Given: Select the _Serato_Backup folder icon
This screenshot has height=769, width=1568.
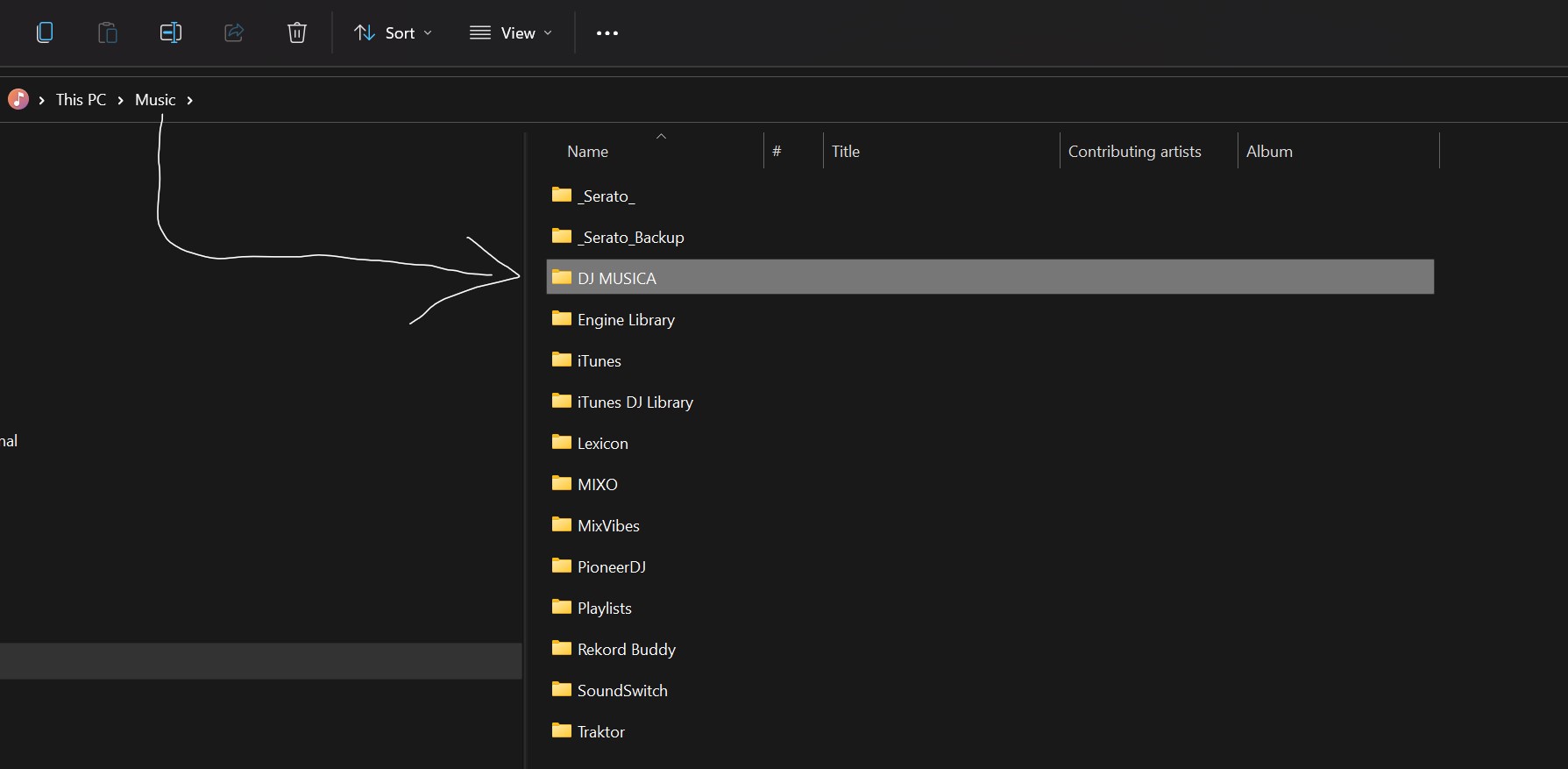Looking at the screenshot, I should point(562,236).
